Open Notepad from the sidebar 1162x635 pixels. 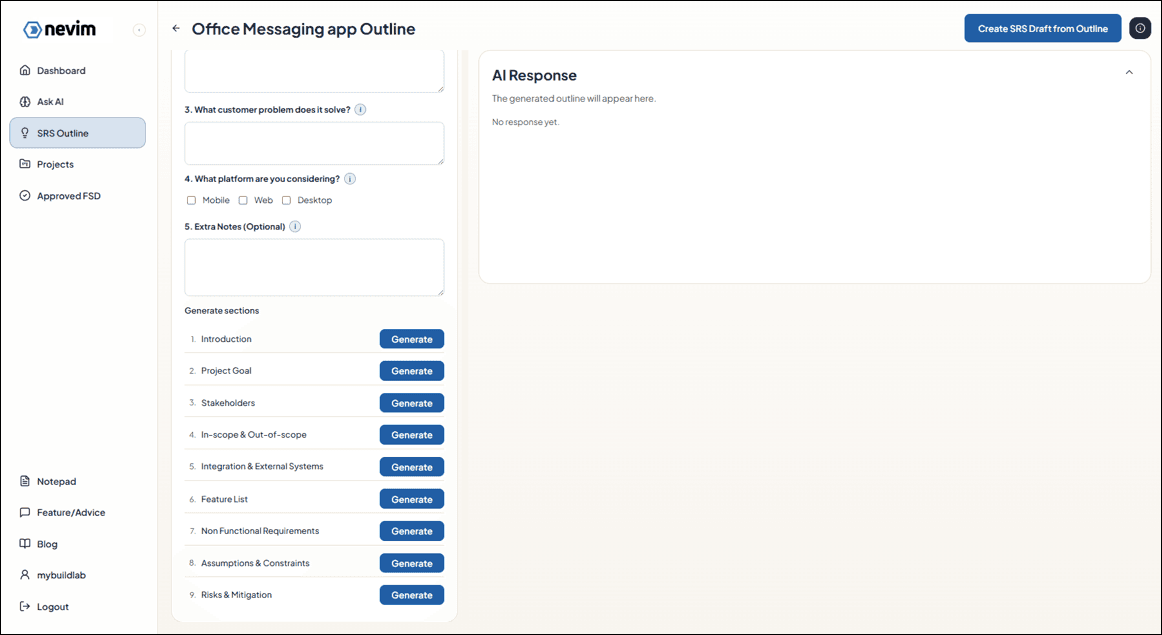point(56,481)
